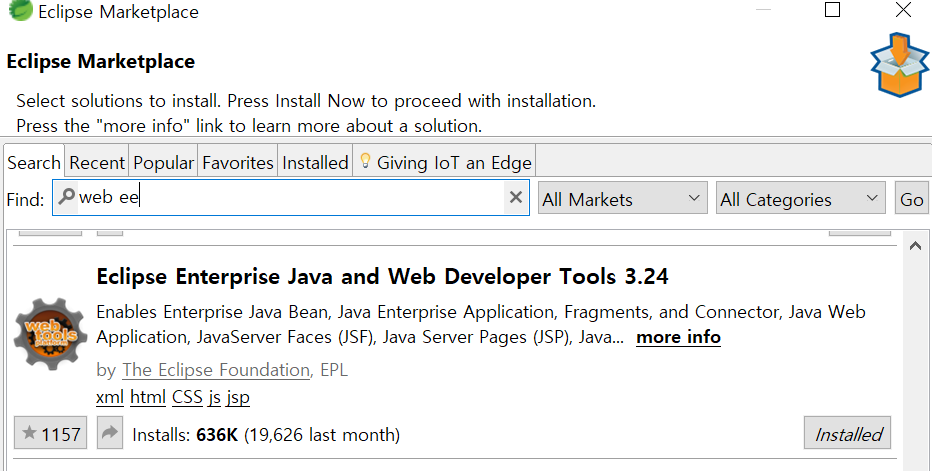
Task: Click the Eclipse logo in the title bar
Action: pos(20,10)
